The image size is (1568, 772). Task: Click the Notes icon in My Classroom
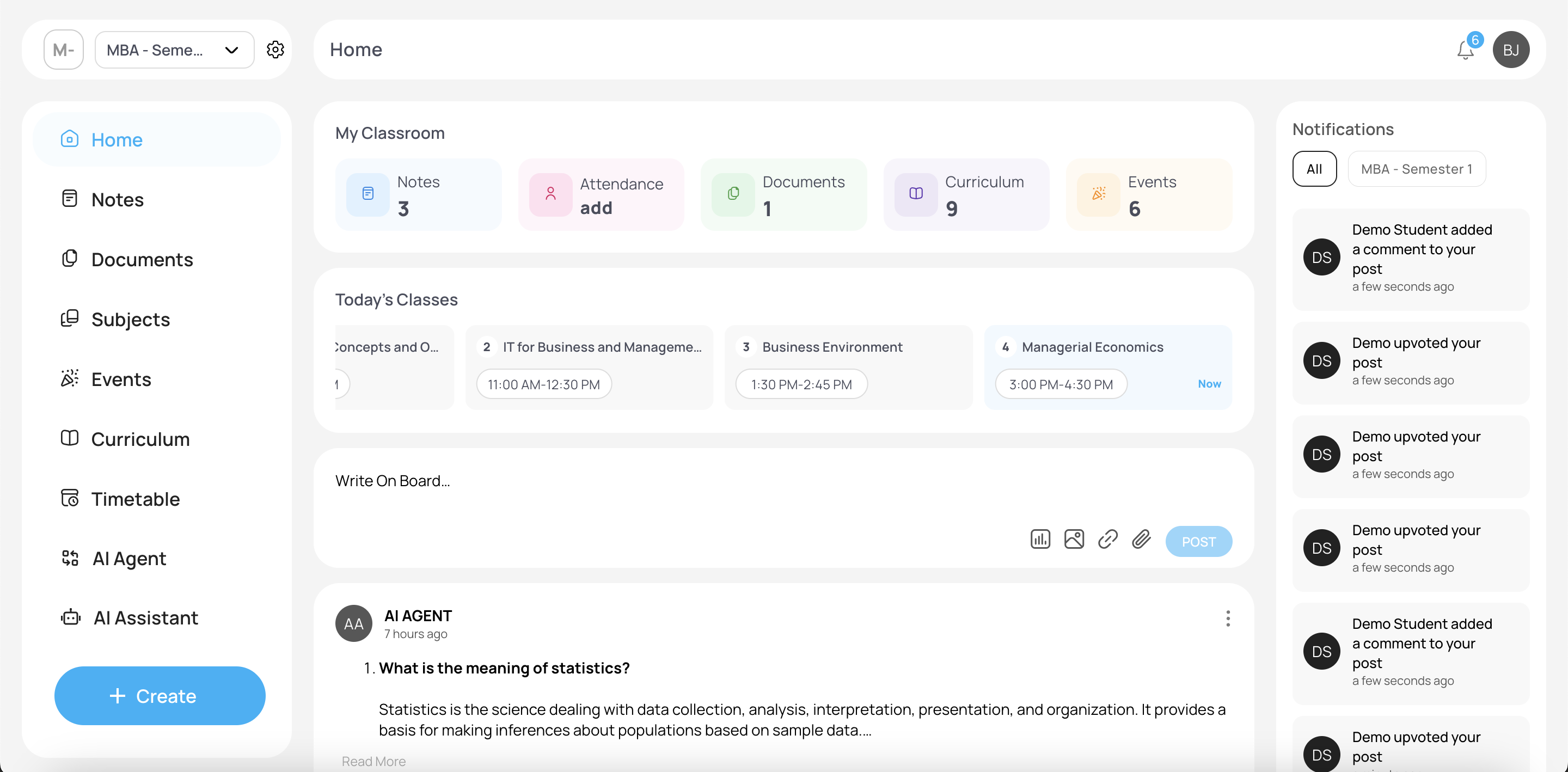pos(367,194)
